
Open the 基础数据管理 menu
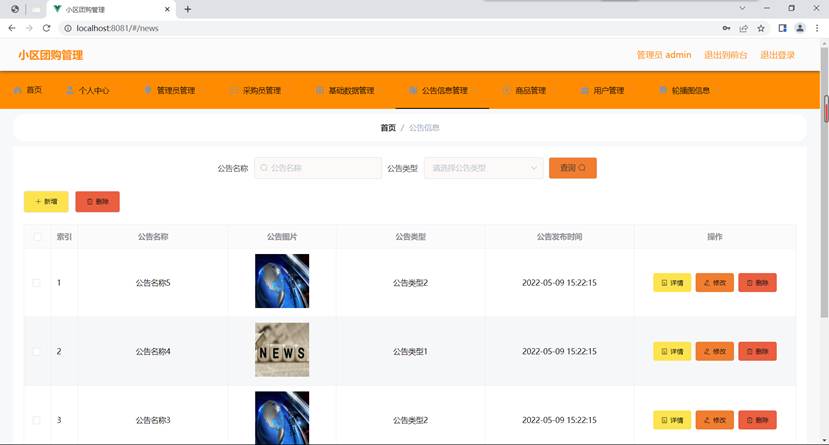coord(345,90)
